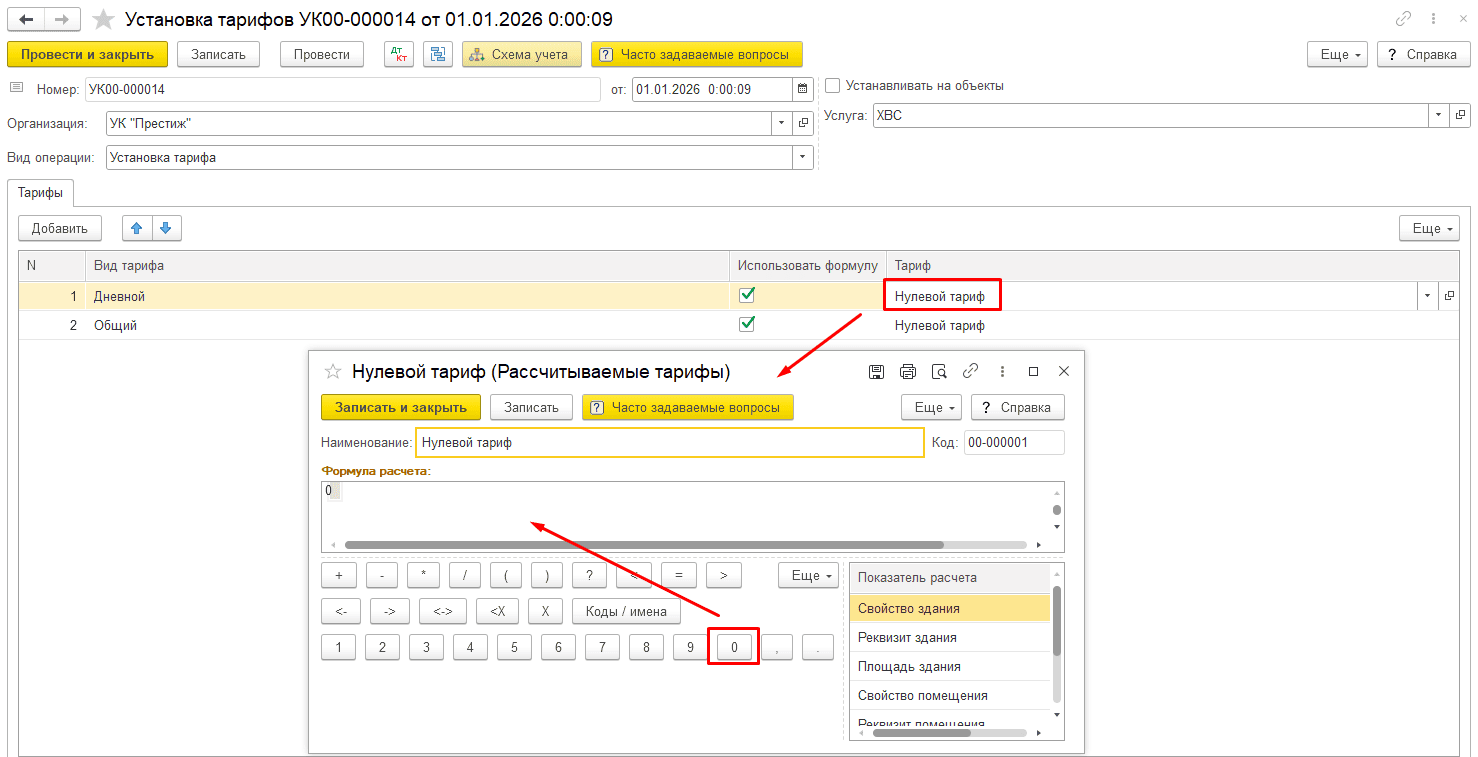
Task: Open the Еще menu in dialog header
Action: point(931,407)
